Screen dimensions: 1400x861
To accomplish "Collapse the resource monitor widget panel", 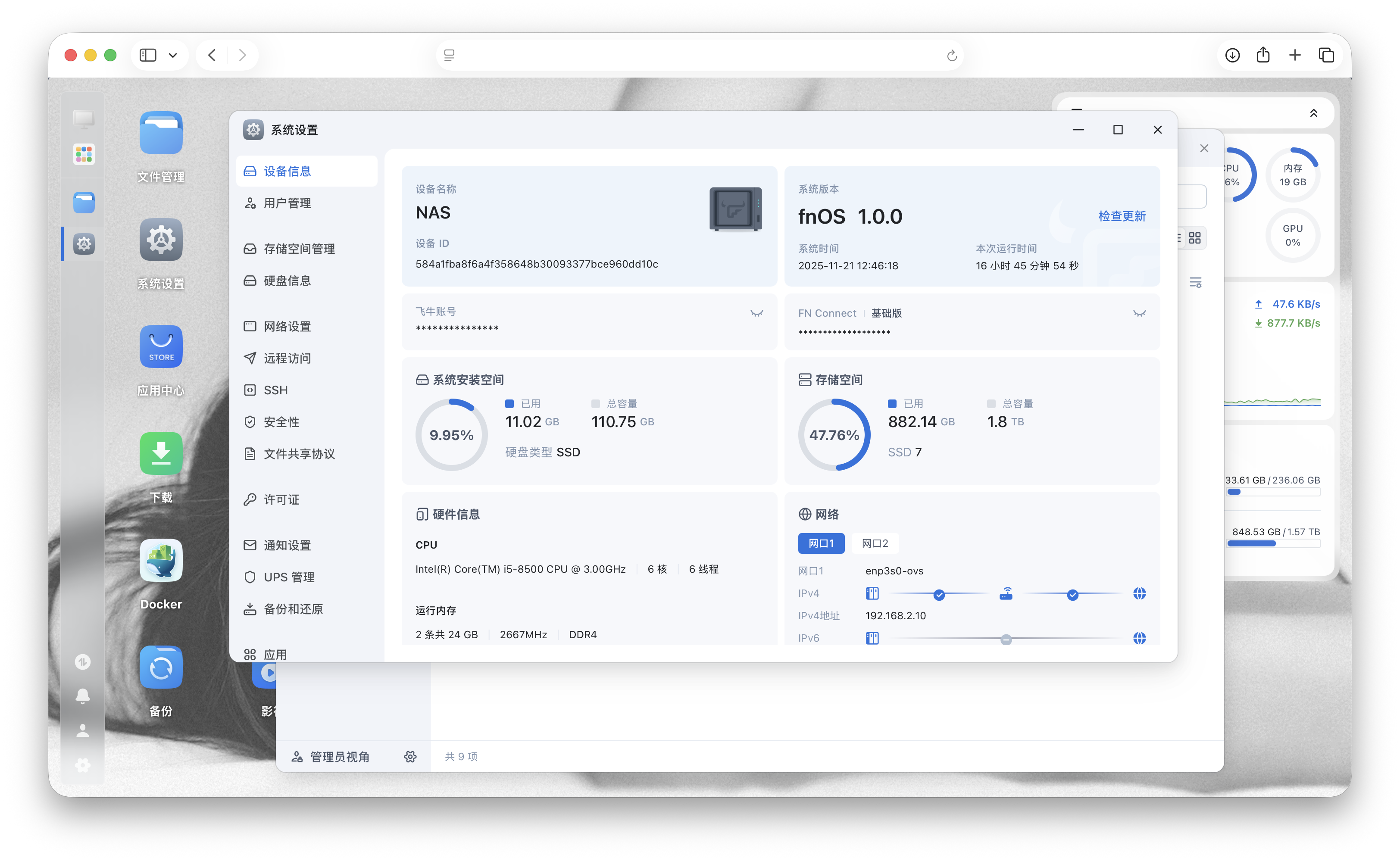I will pyautogui.click(x=1313, y=113).
